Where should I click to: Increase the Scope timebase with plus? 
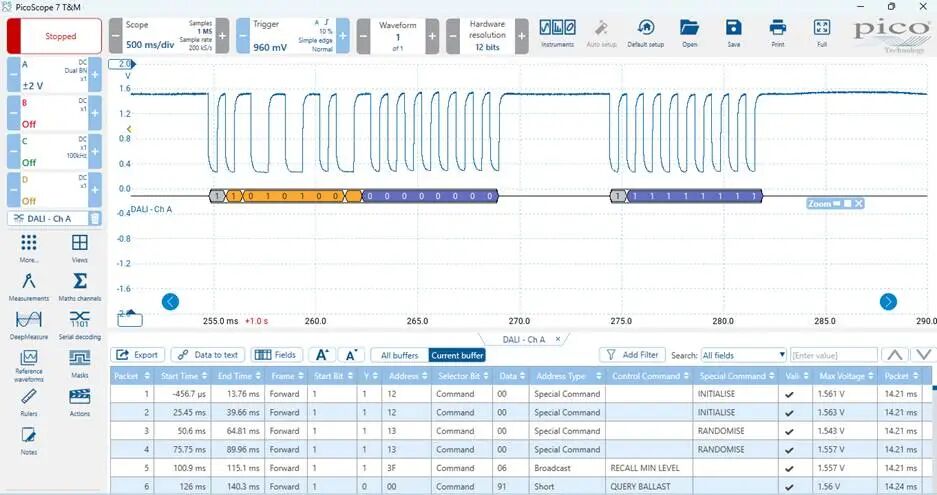pyautogui.click(x=222, y=36)
